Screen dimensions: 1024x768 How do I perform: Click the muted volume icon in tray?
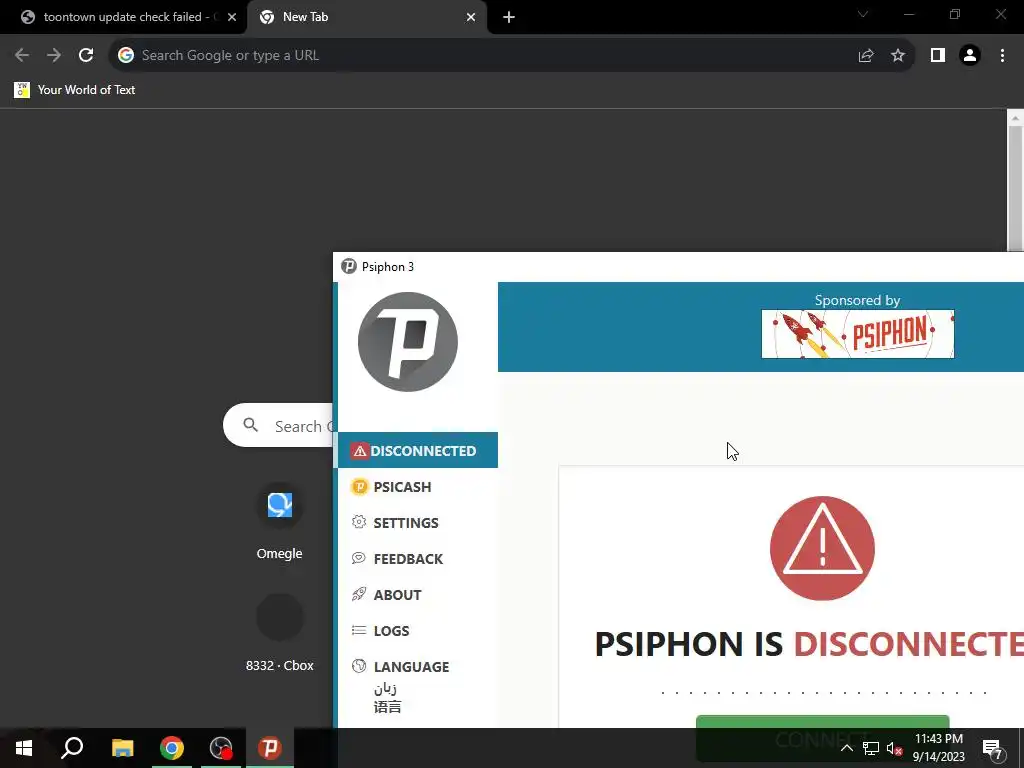pyautogui.click(x=894, y=748)
